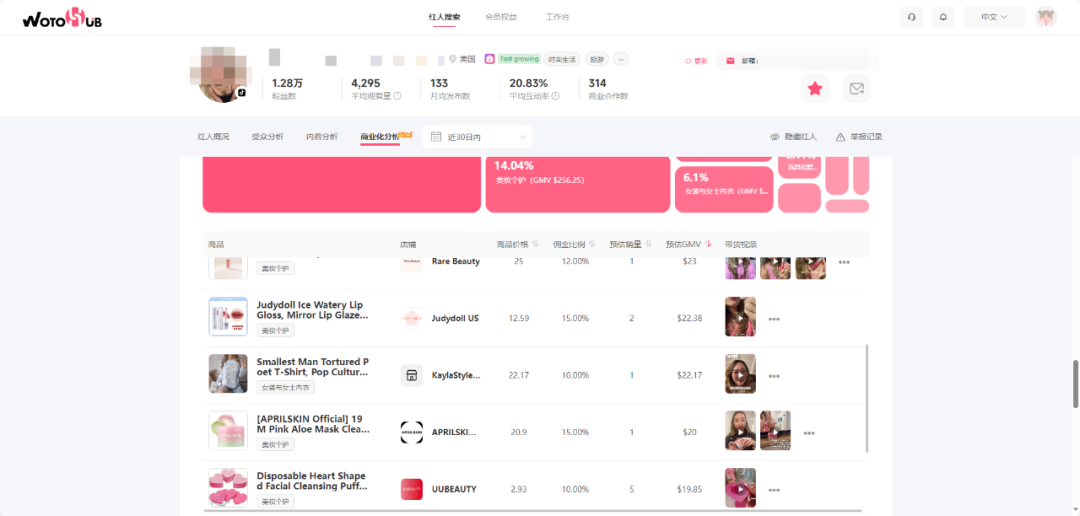Click the UUBEAUTY shop logo
The image size is (1080, 516).
point(412,489)
